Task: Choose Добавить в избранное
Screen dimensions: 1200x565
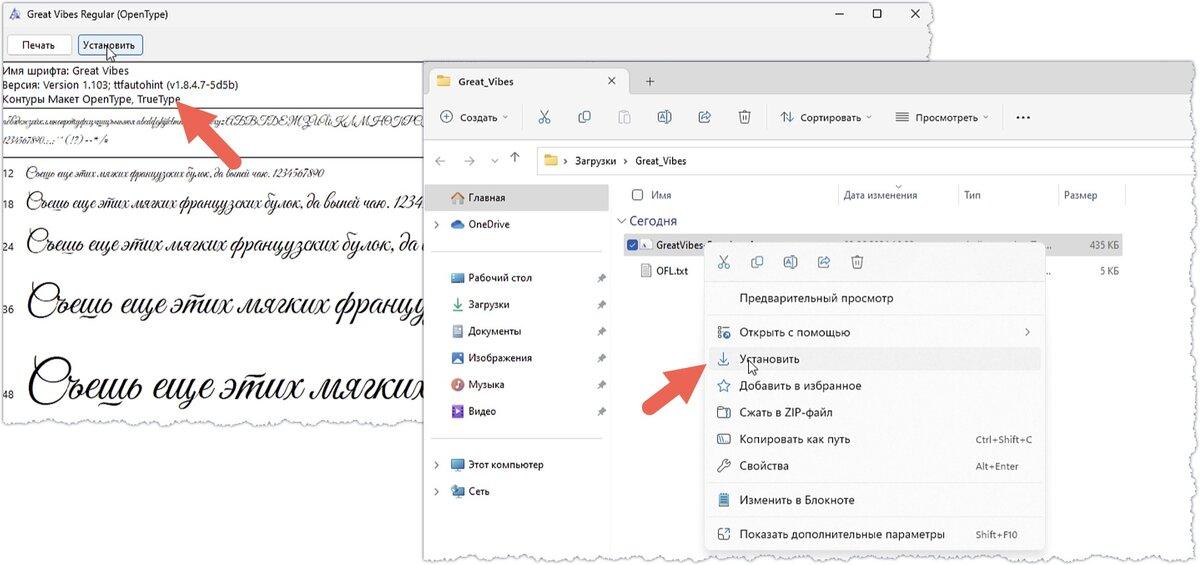Action: [x=875, y=385]
